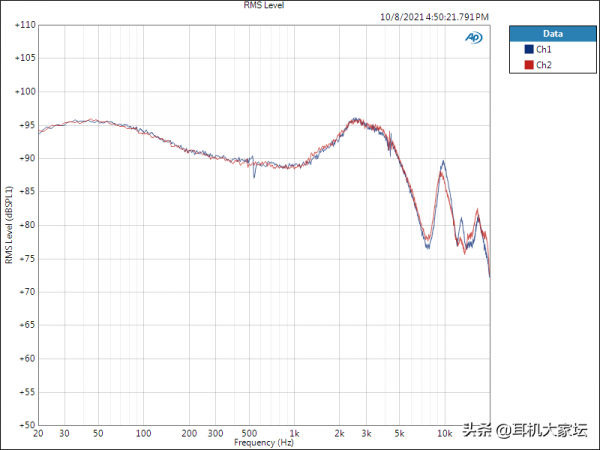The width and height of the screenshot is (600, 450).
Task: Click the vertical RMS Level (dBSPL1) axis title
Action: (10, 225)
